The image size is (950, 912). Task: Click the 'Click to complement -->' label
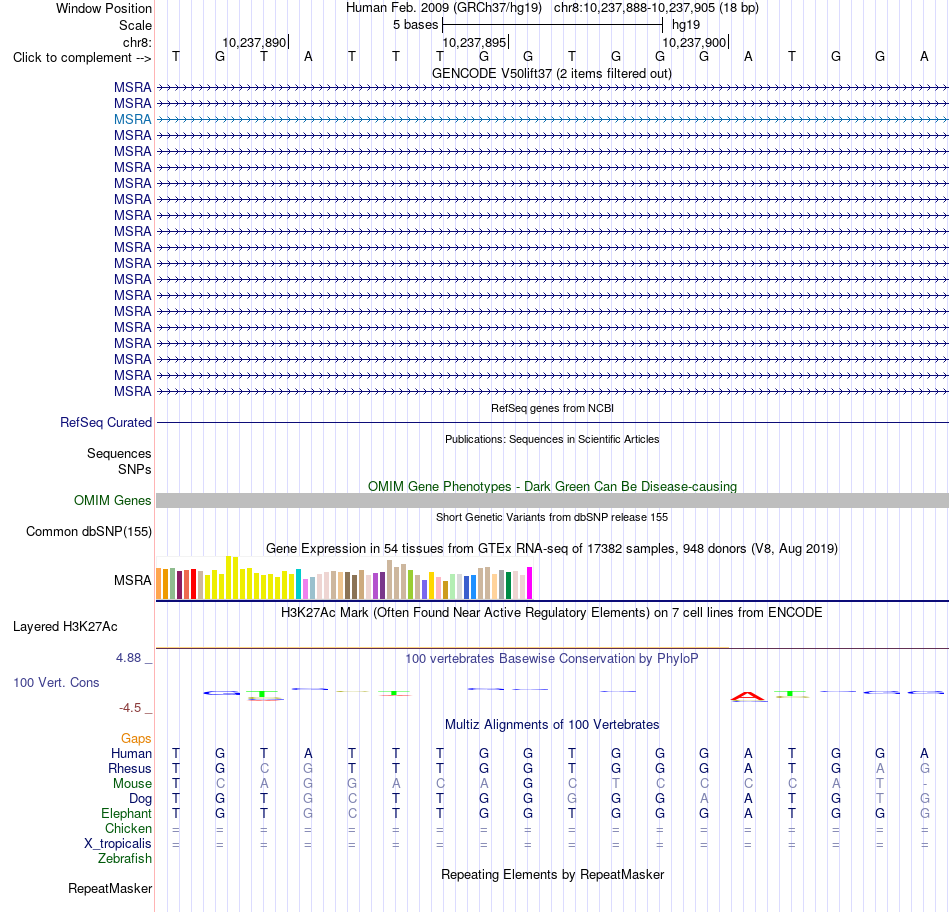[82, 58]
